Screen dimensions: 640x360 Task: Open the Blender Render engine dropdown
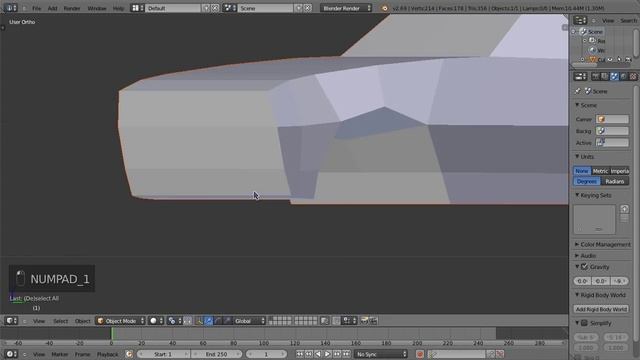click(x=346, y=8)
